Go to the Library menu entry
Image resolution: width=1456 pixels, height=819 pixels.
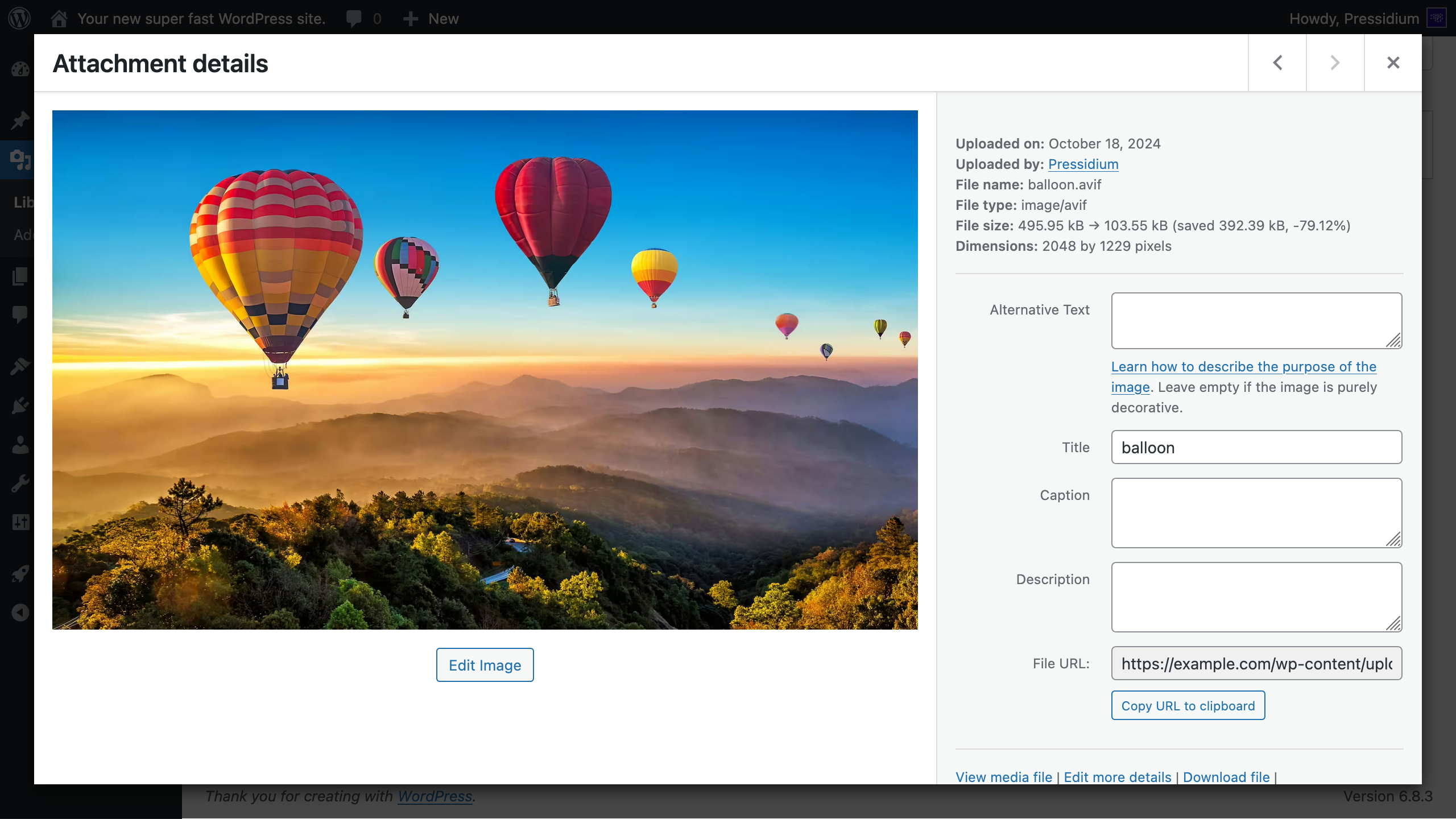[x=24, y=202]
